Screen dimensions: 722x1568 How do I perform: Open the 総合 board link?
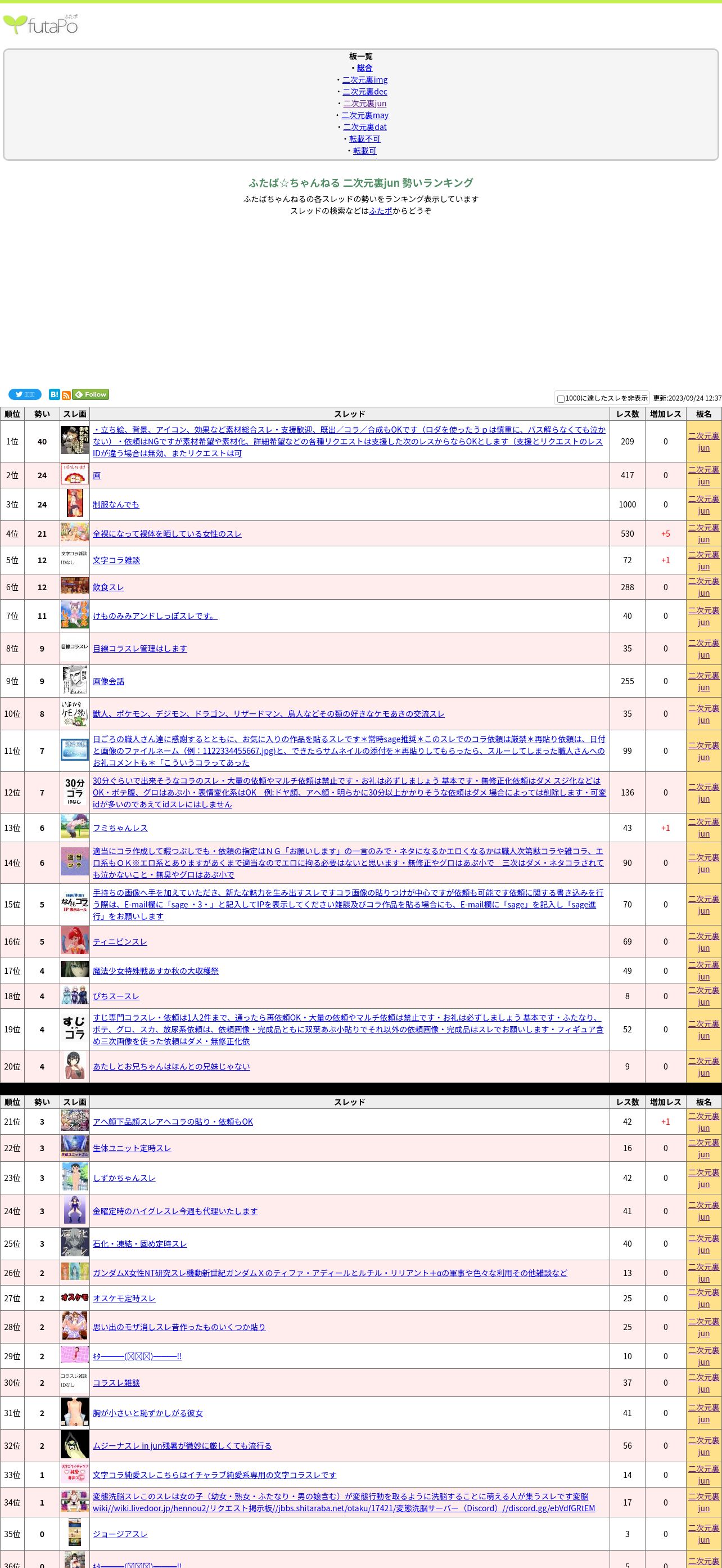point(364,68)
